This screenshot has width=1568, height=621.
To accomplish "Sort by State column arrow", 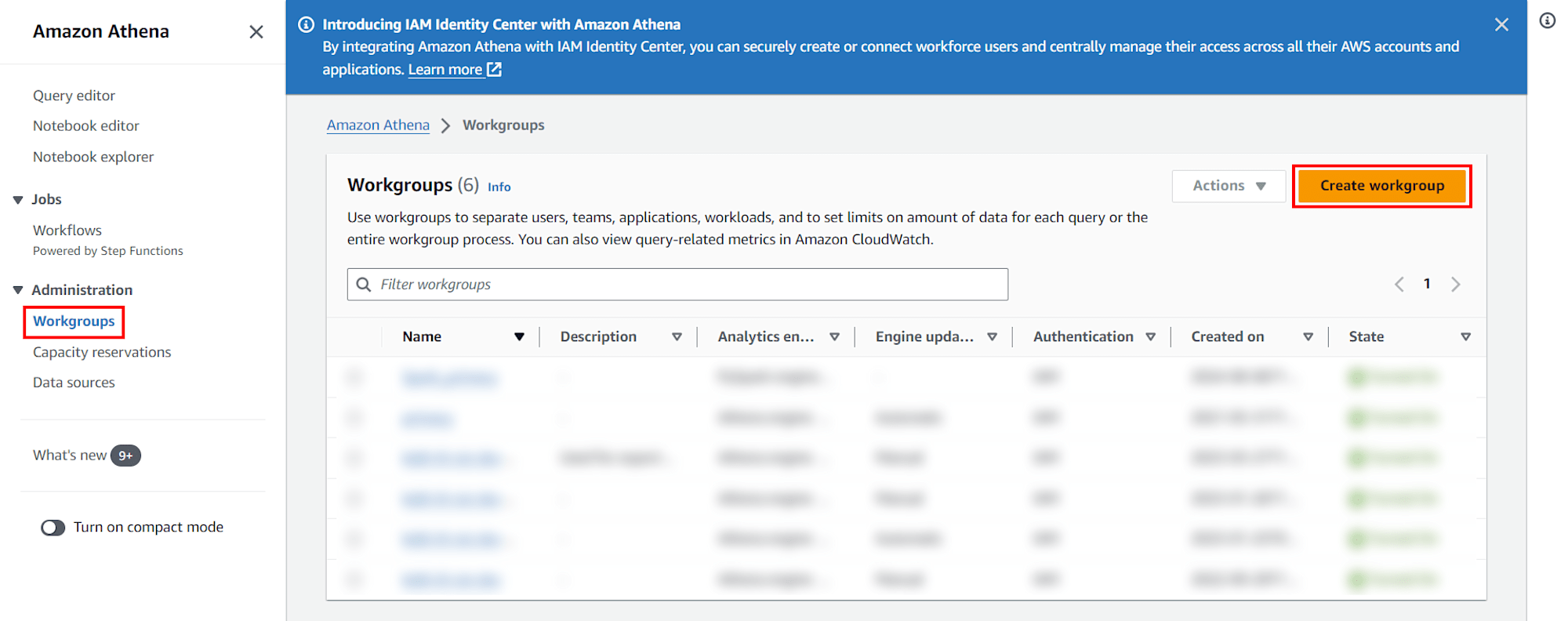I will click(x=1465, y=337).
